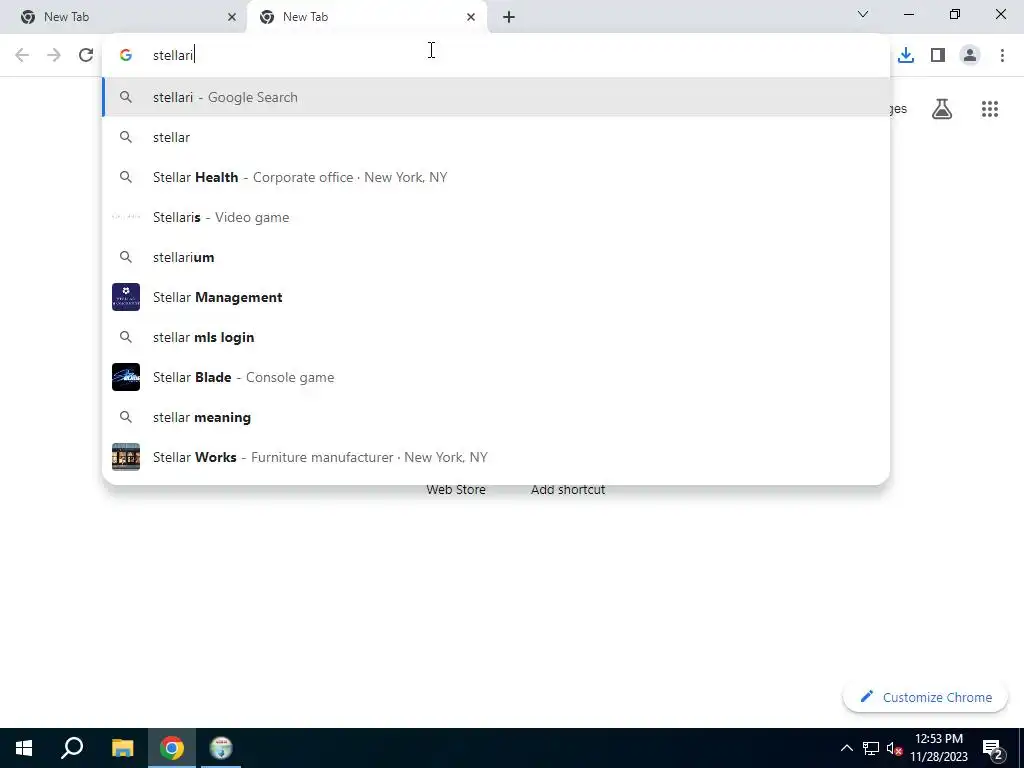Click the search icon beside 'stellarium'

(x=126, y=257)
